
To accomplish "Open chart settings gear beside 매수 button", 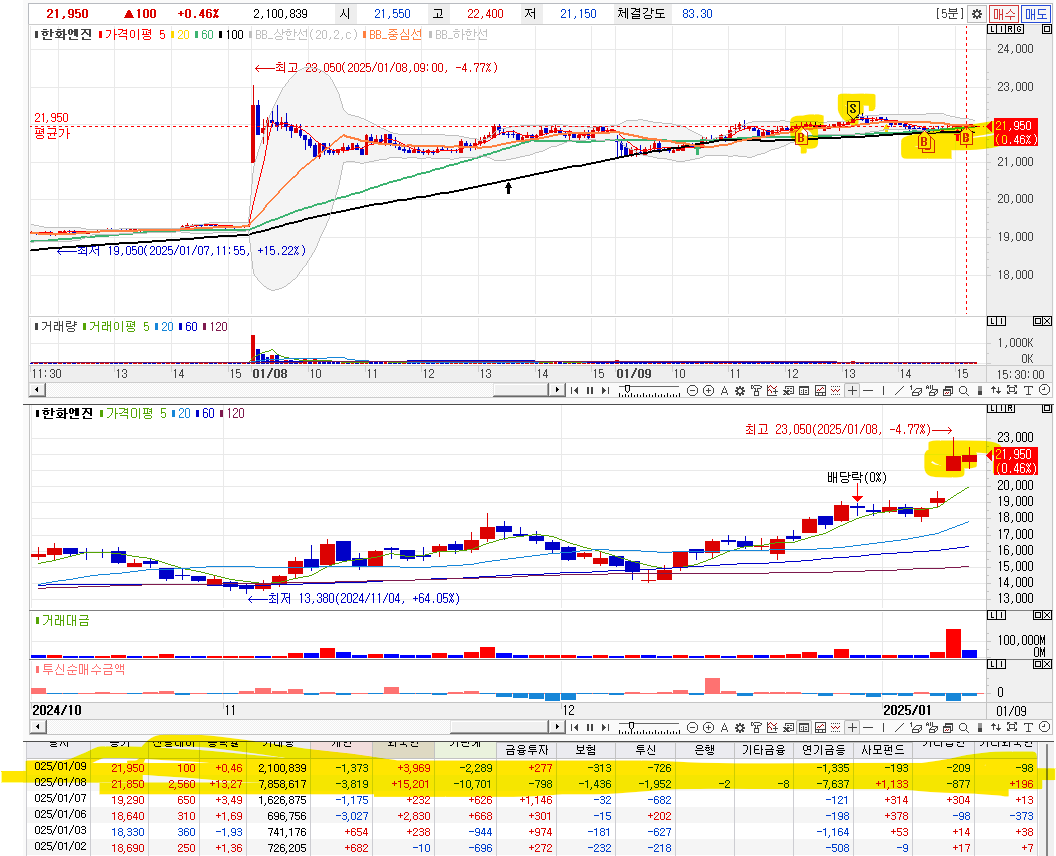I will click(x=977, y=13).
